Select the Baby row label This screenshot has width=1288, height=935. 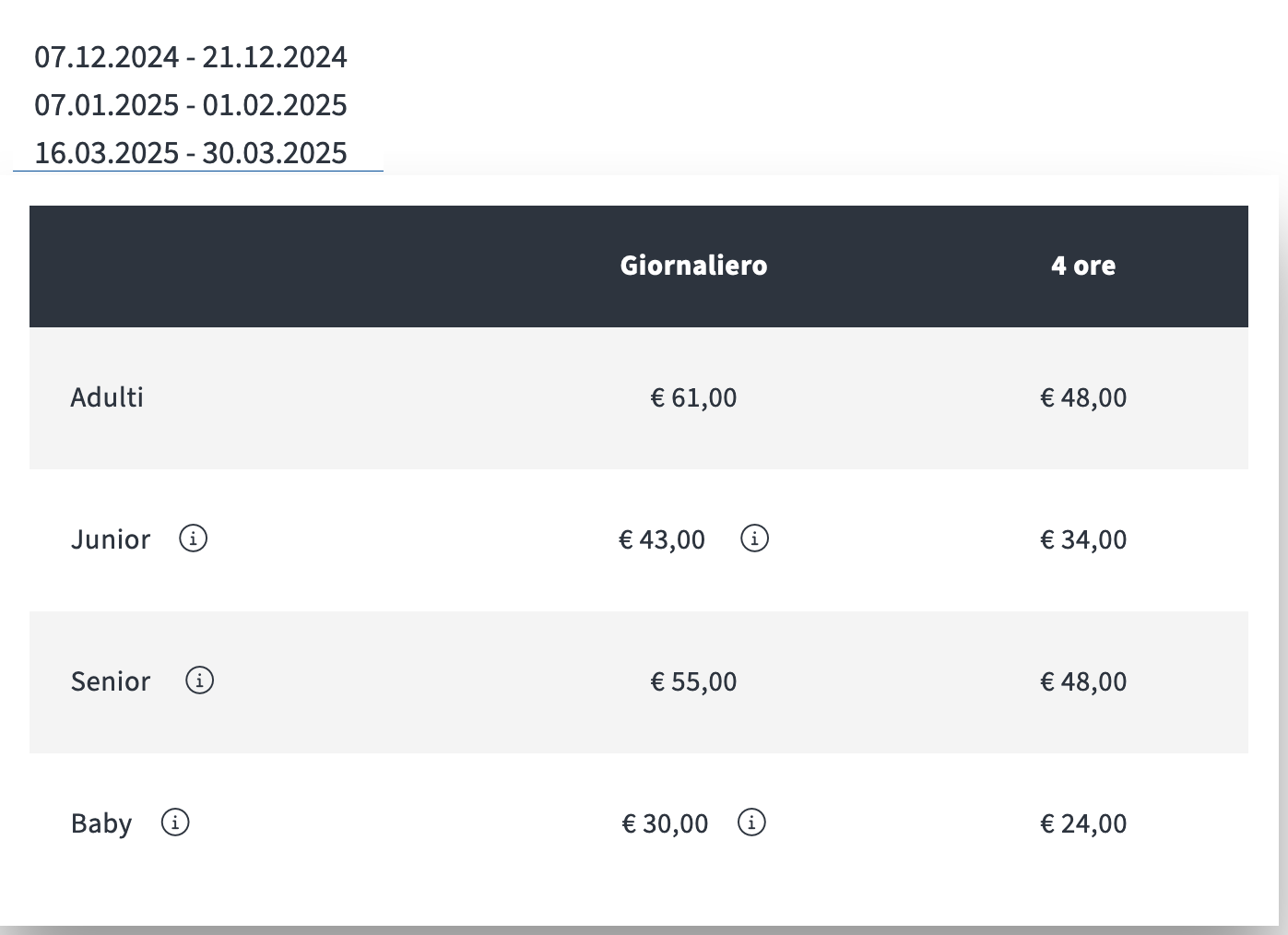(101, 823)
